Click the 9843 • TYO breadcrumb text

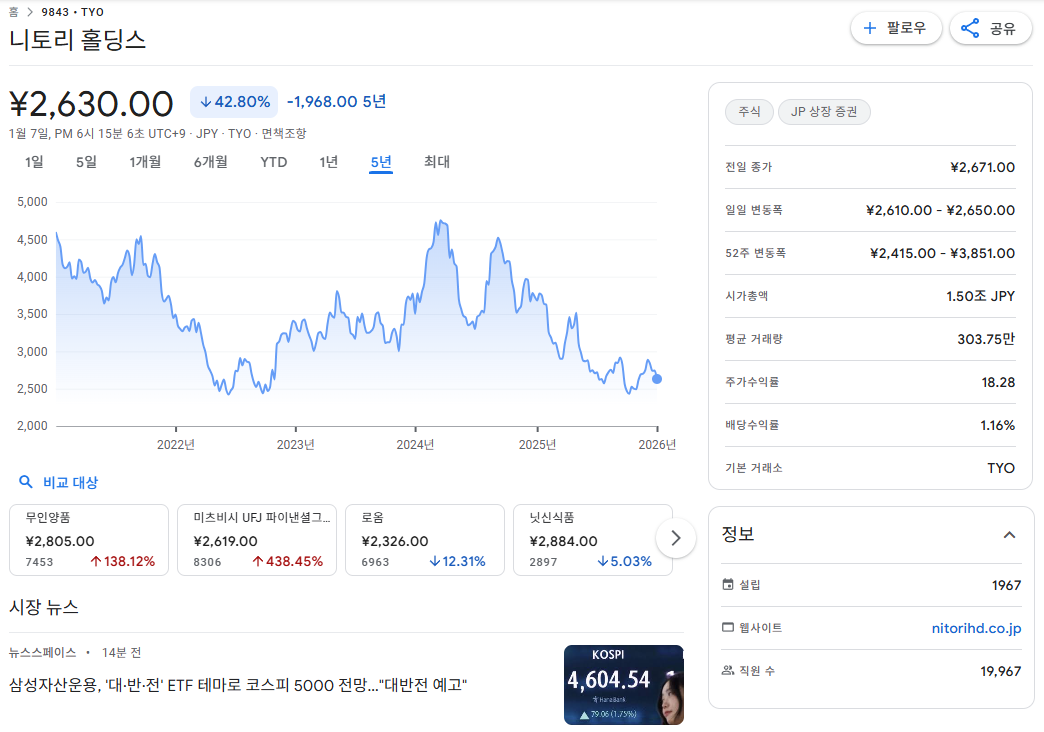coord(73,12)
